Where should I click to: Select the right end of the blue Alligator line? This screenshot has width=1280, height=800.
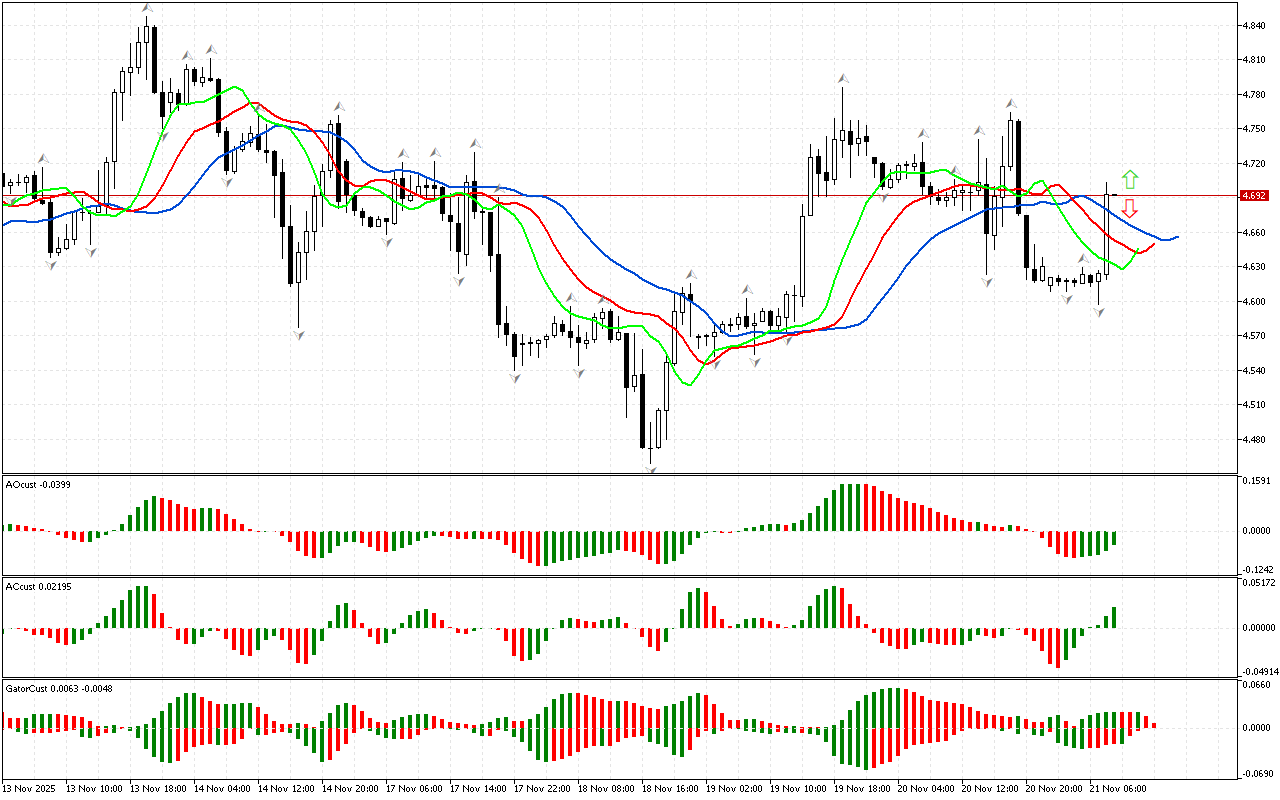pos(1177,237)
